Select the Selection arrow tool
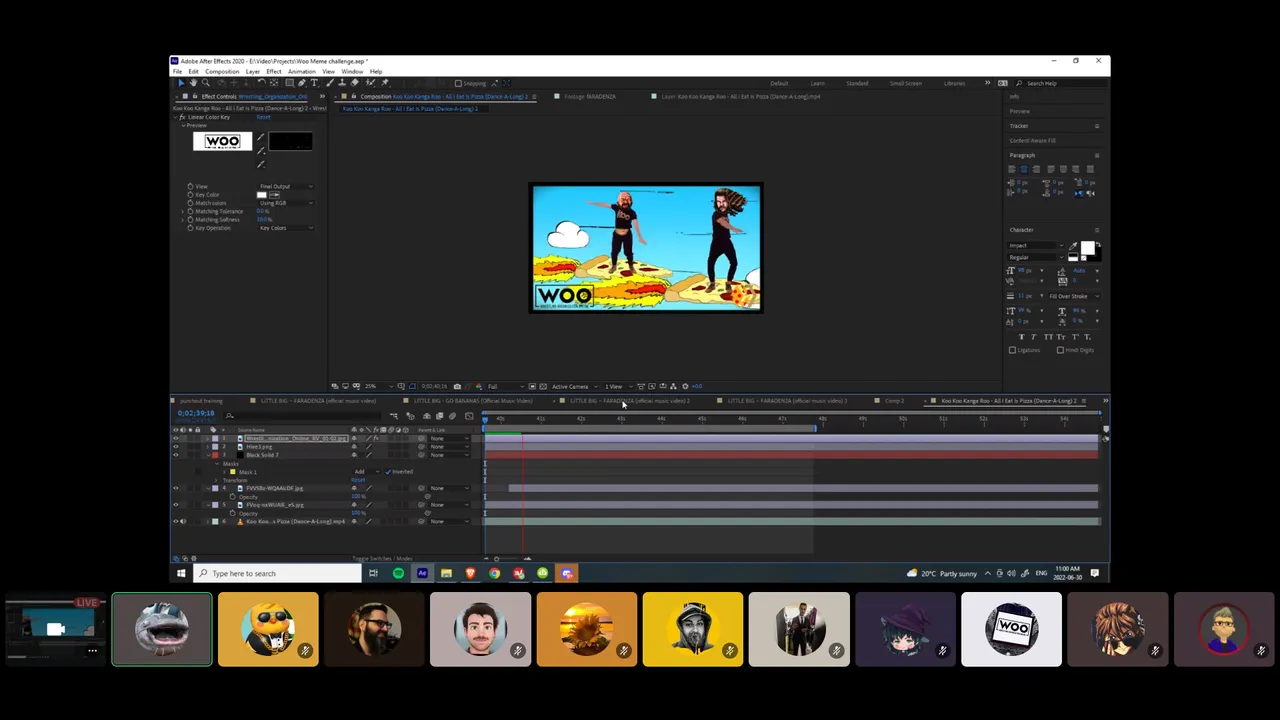Image resolution: width=1280 pixels, height=720 pixels. tap(181, 83)
